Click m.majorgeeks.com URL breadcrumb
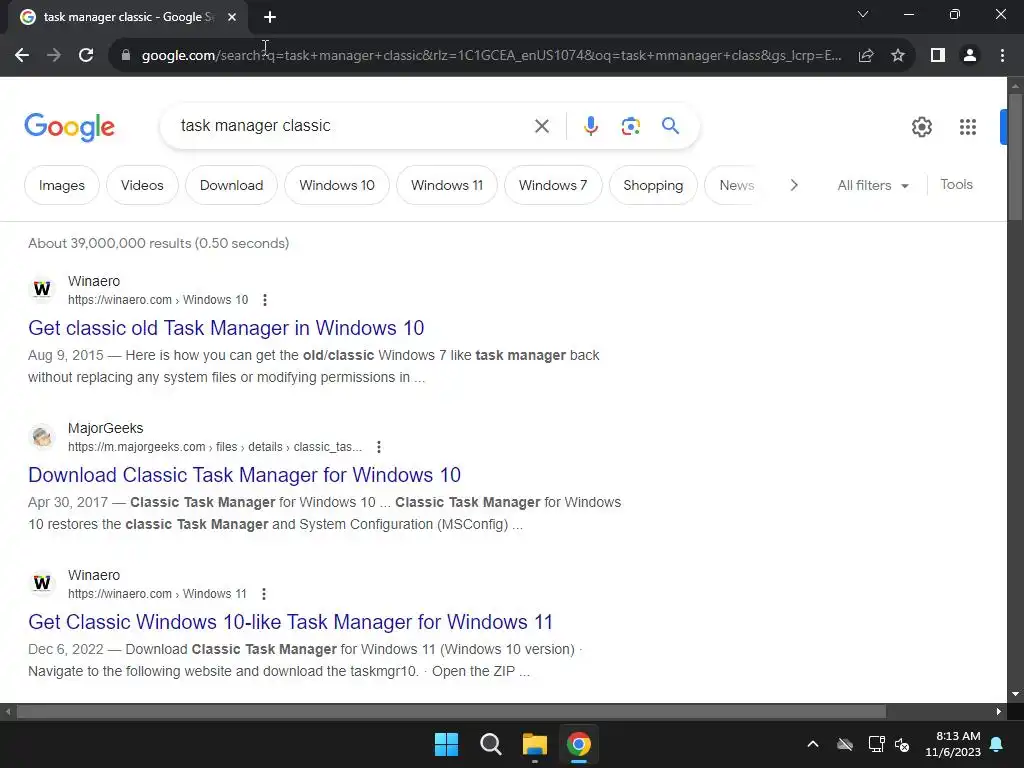 pos(215,447)
